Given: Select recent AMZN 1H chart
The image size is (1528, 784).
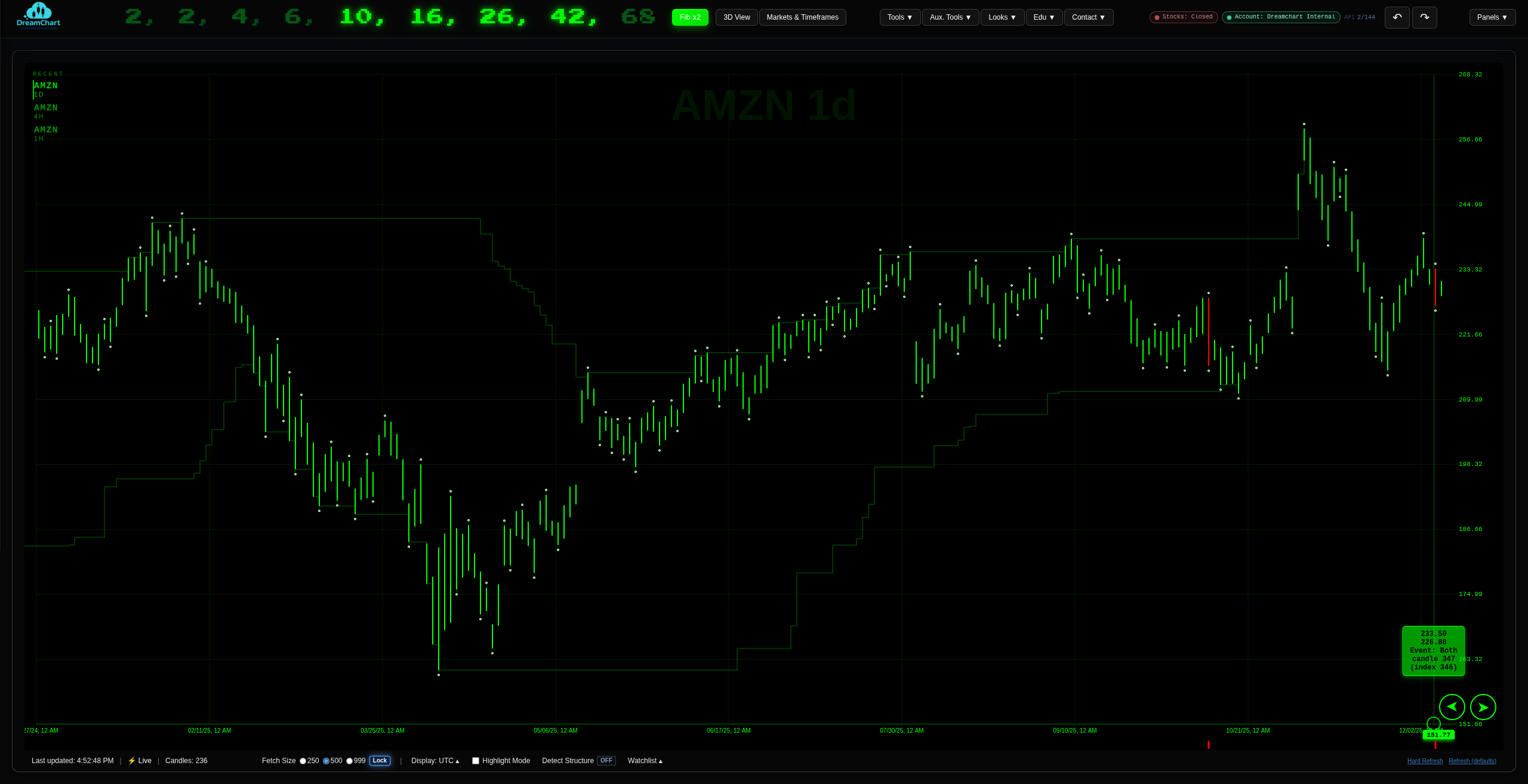Looking at the screenshot, I should [45, 134].
